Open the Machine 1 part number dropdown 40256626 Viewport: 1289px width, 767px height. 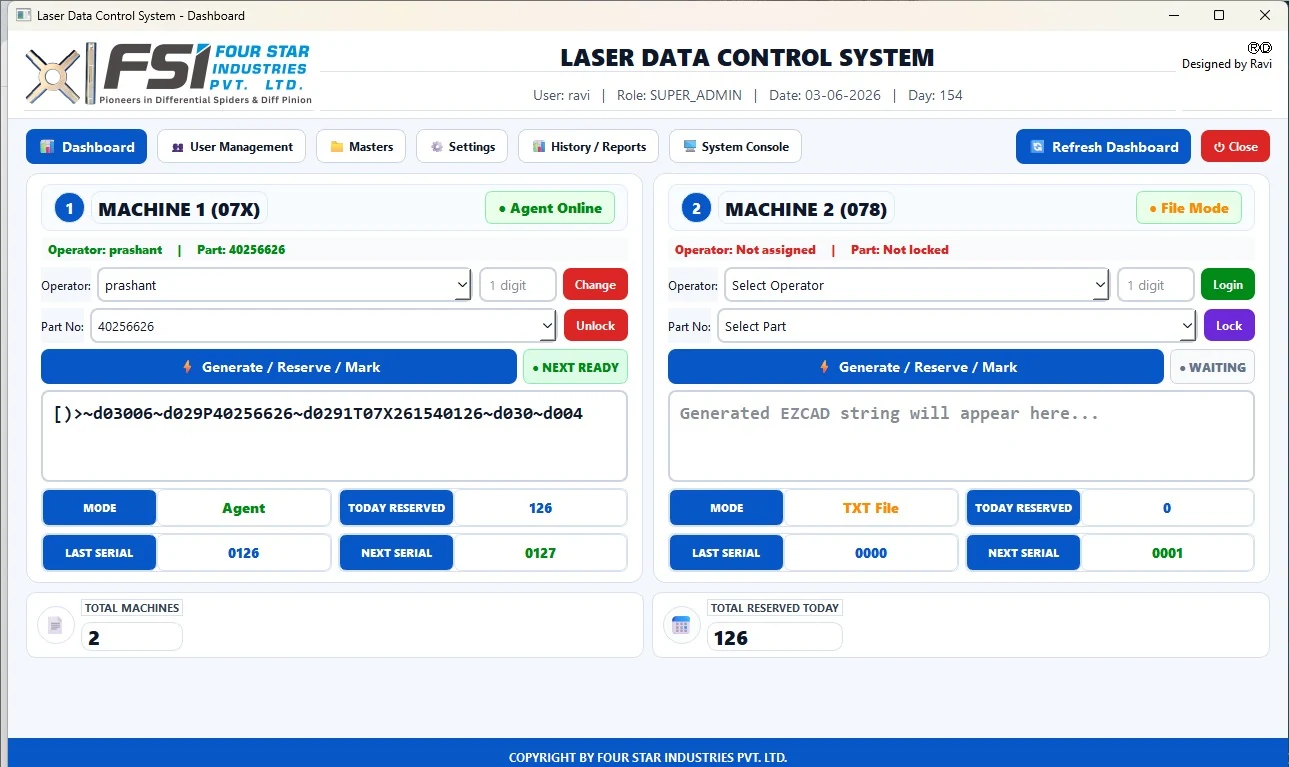pos(323,326)
